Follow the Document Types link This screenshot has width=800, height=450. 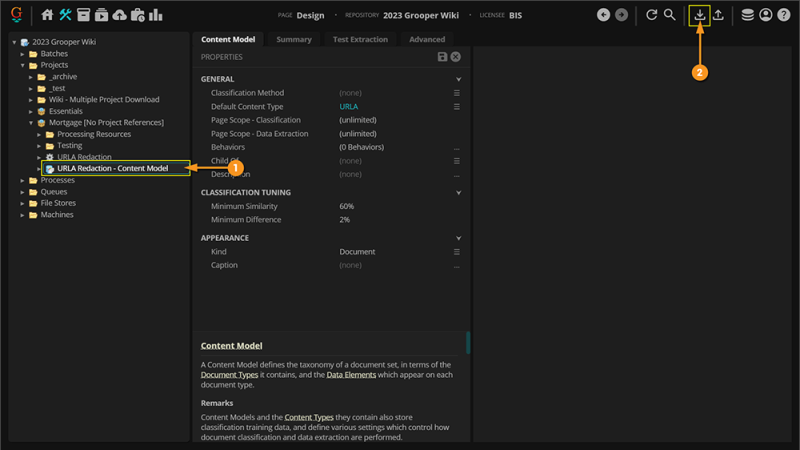(x=228, y=374)
